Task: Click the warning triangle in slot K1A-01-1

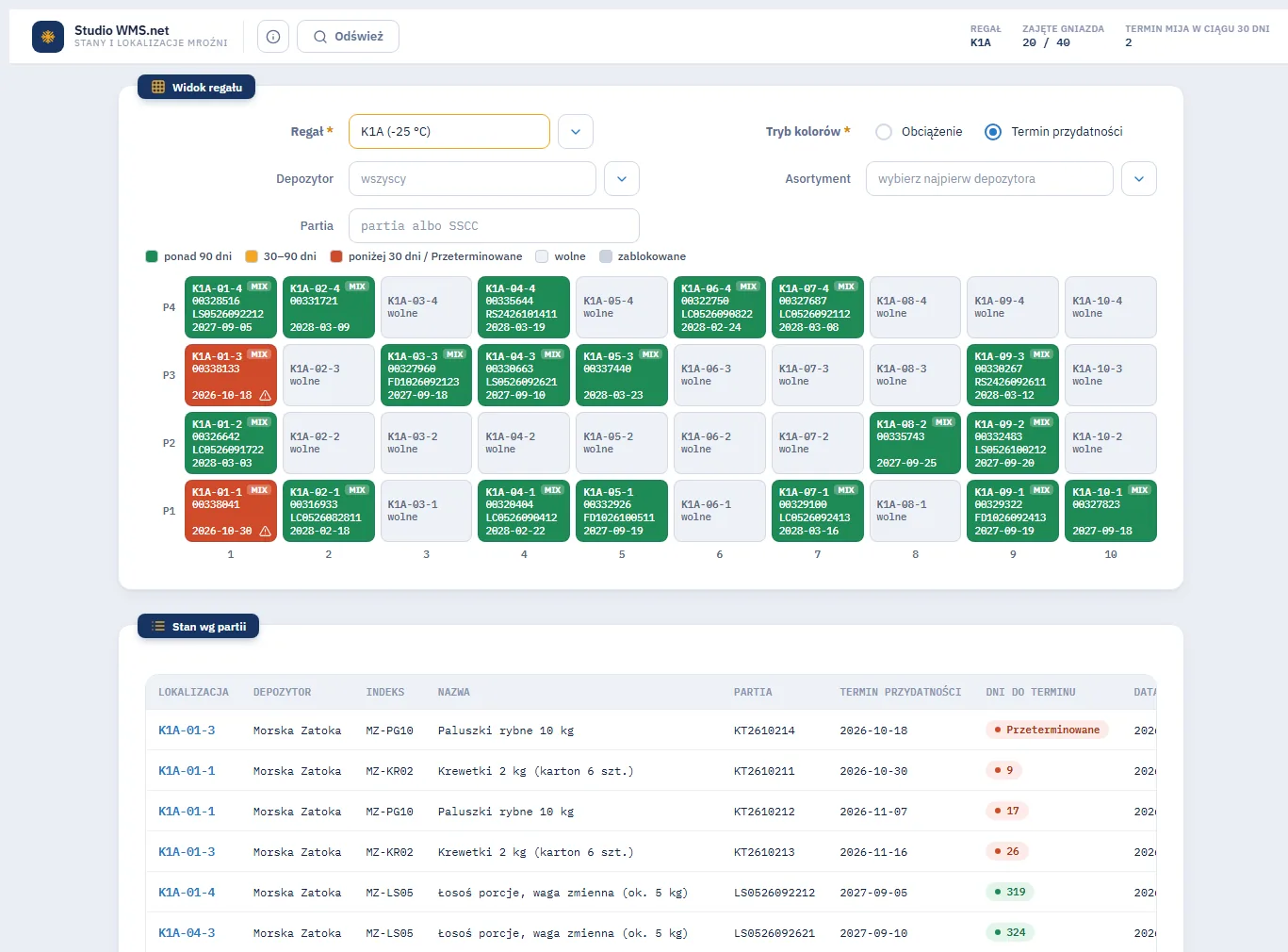Action: (x=265, y=532)
